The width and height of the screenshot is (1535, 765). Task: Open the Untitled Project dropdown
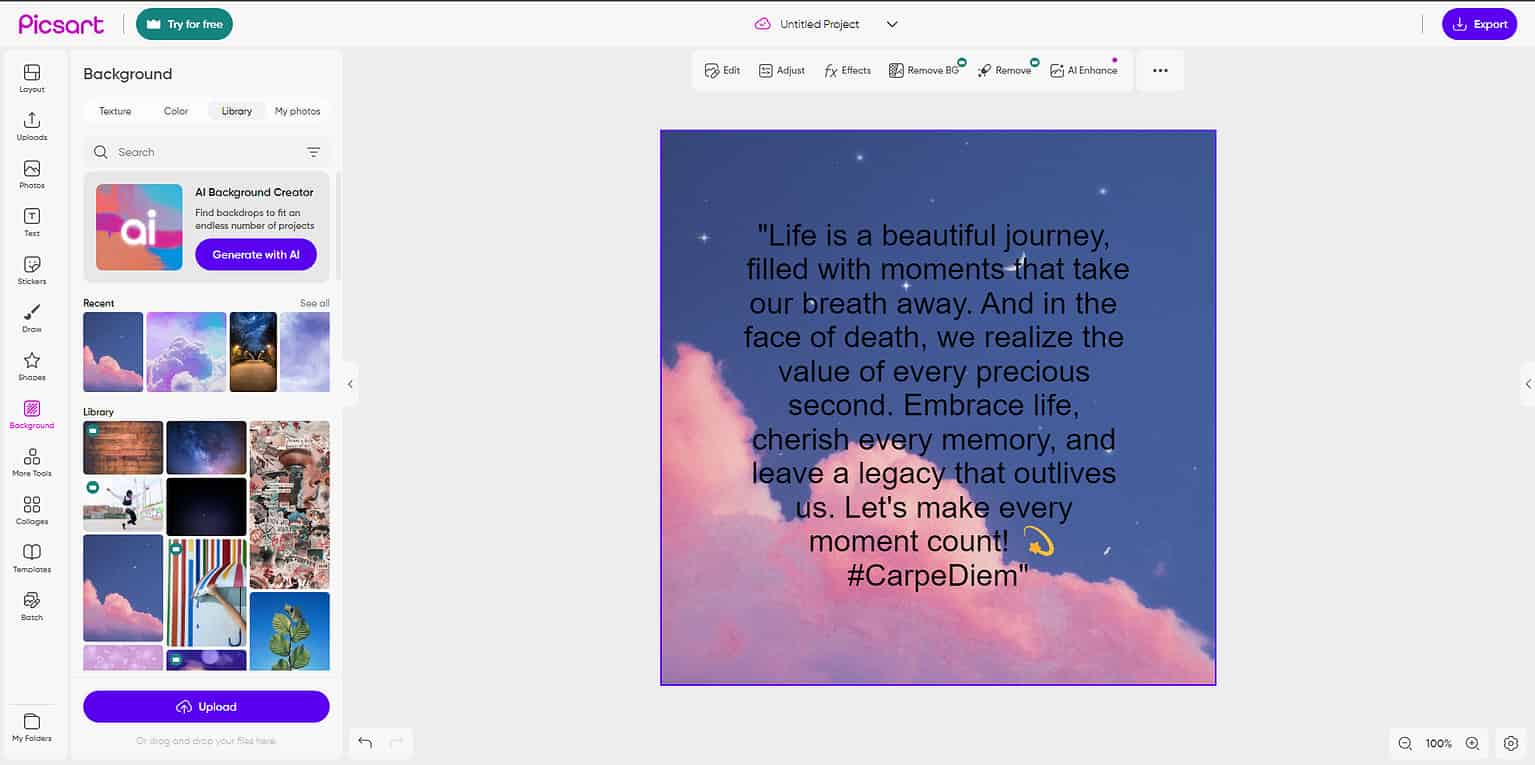coord(890,23)
